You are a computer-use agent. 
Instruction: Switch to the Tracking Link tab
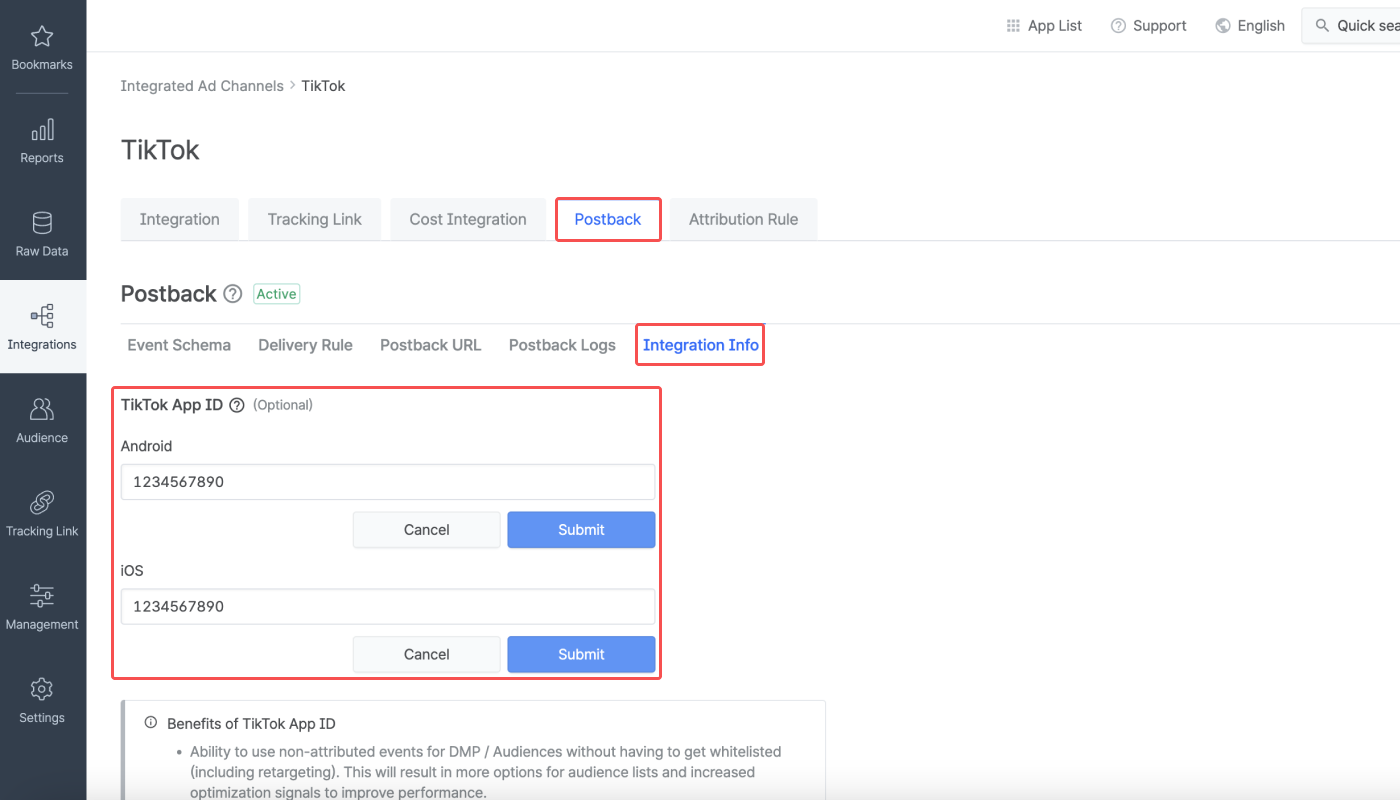pos(315,220)
